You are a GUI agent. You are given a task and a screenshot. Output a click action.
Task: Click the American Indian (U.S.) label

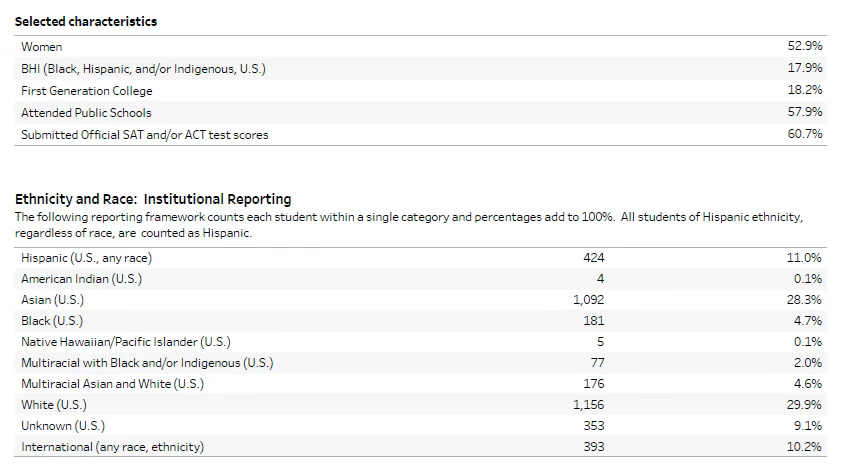coord(81,279)
